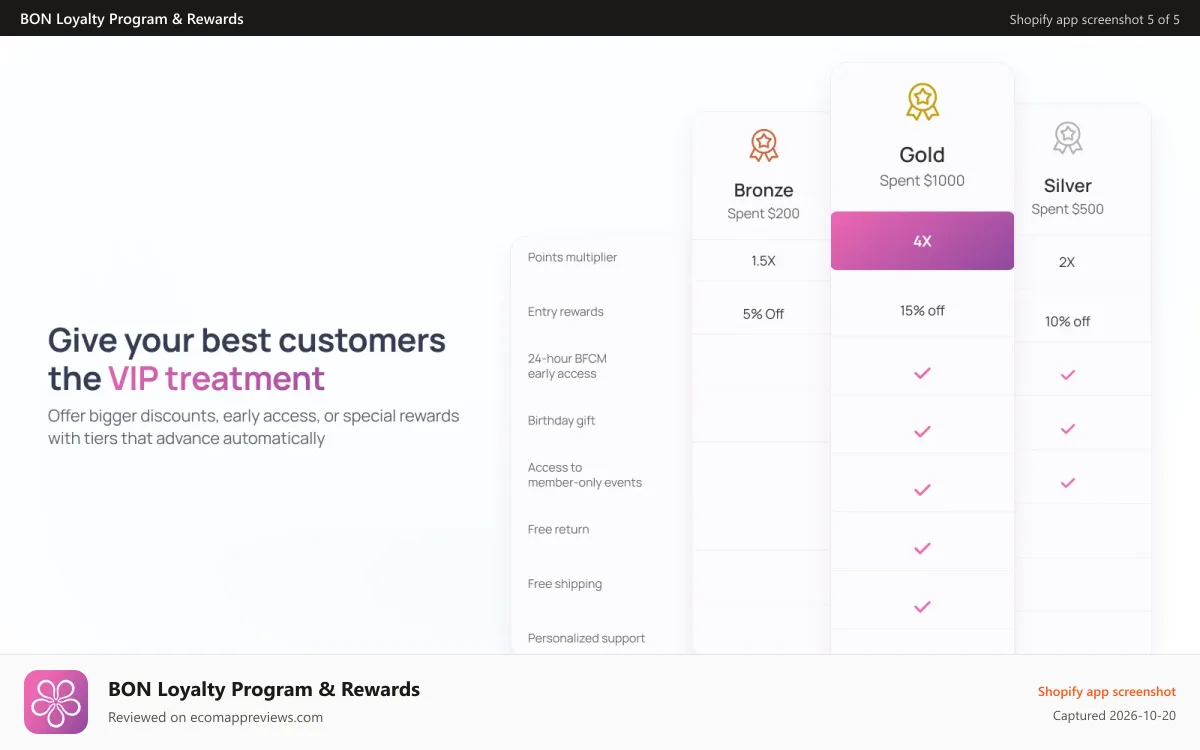Select the highlighted 4X multiplier cell
Viewport: 1200px width, 750px height.
(922, 241)
